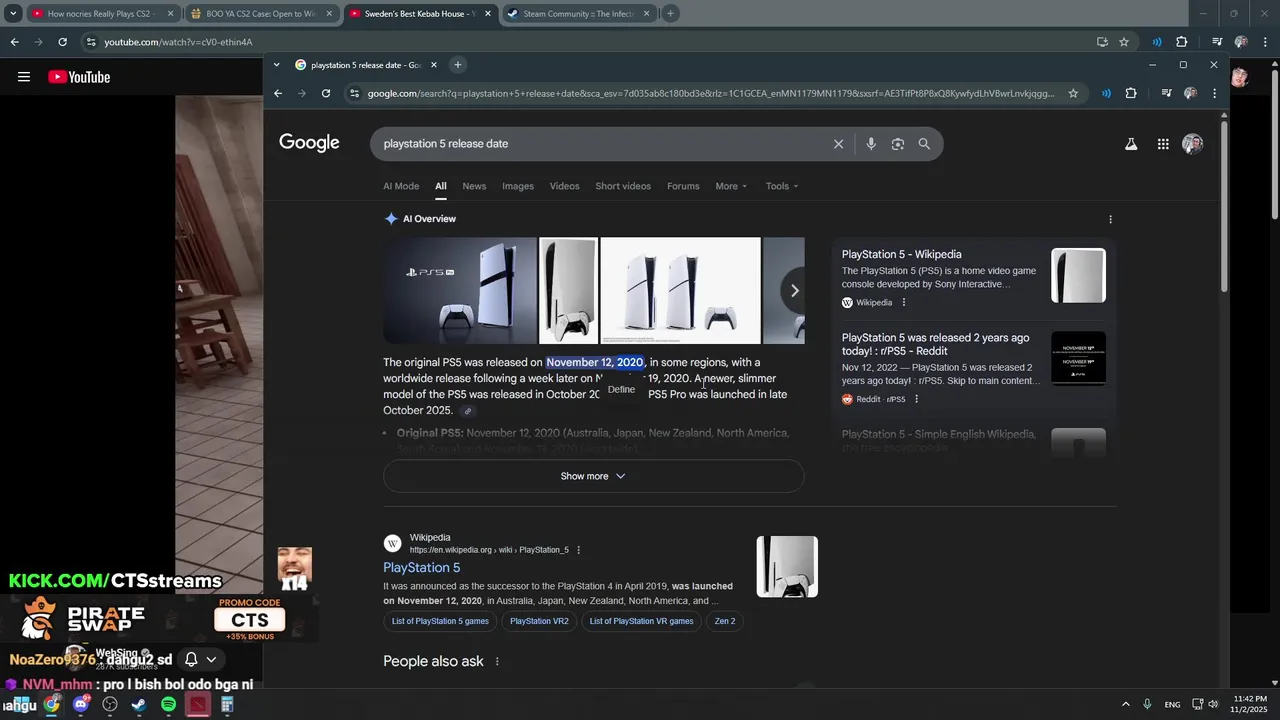View site information for google.com

(354, 93)
